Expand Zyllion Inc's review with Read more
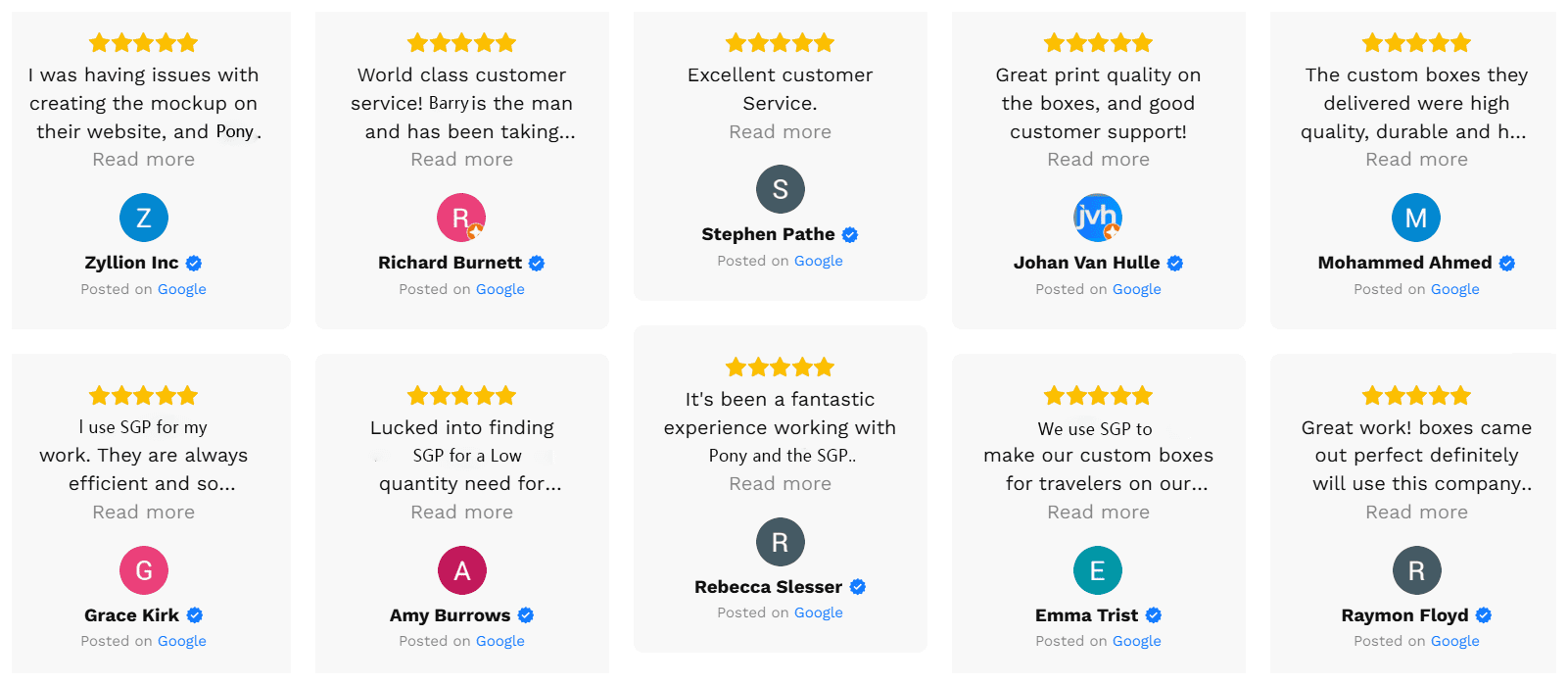This screenshot has width=1568, height=685. pos(144,160)
